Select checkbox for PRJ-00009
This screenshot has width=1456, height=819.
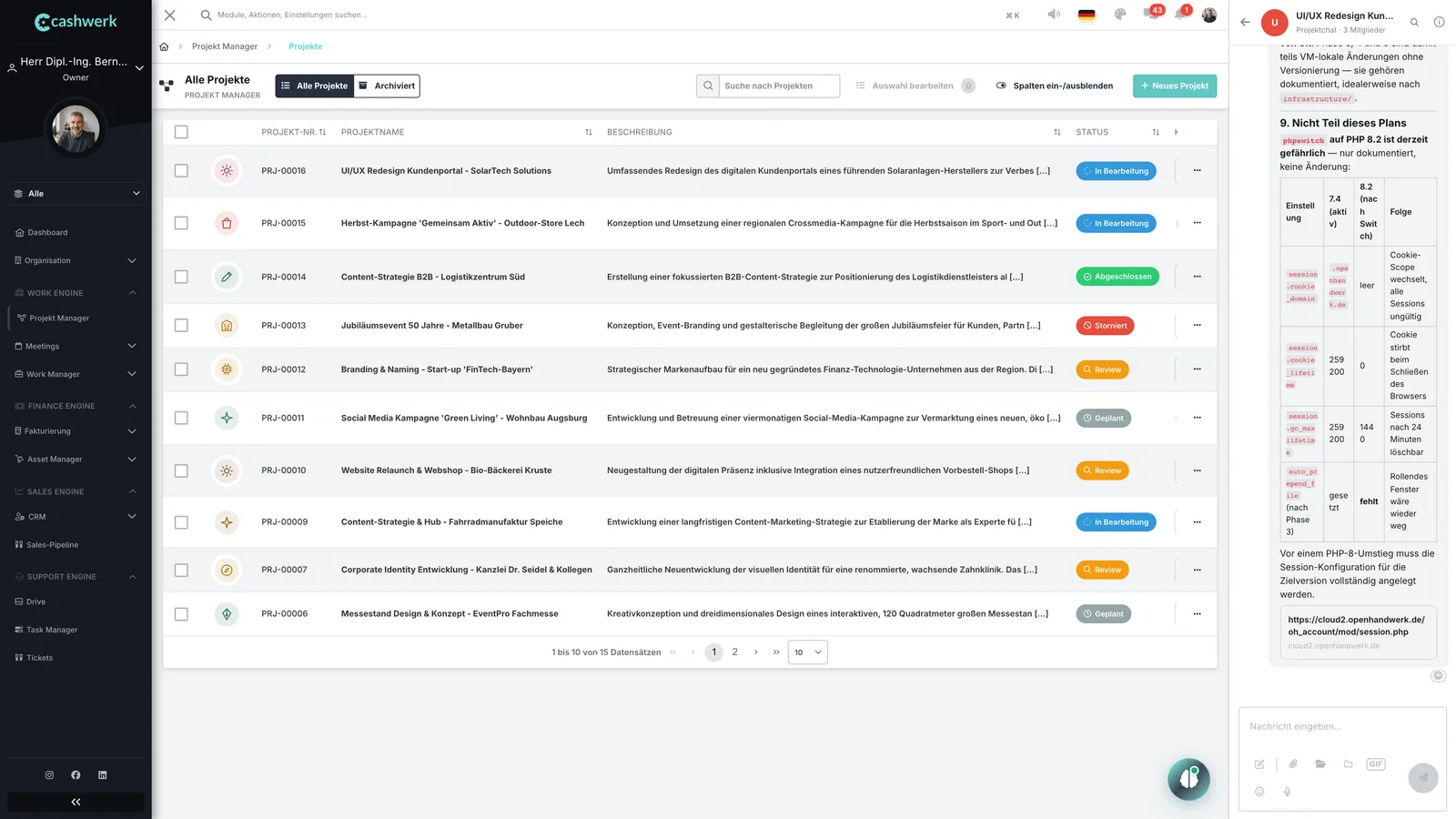pyautogui.click(x=181, y=522)
